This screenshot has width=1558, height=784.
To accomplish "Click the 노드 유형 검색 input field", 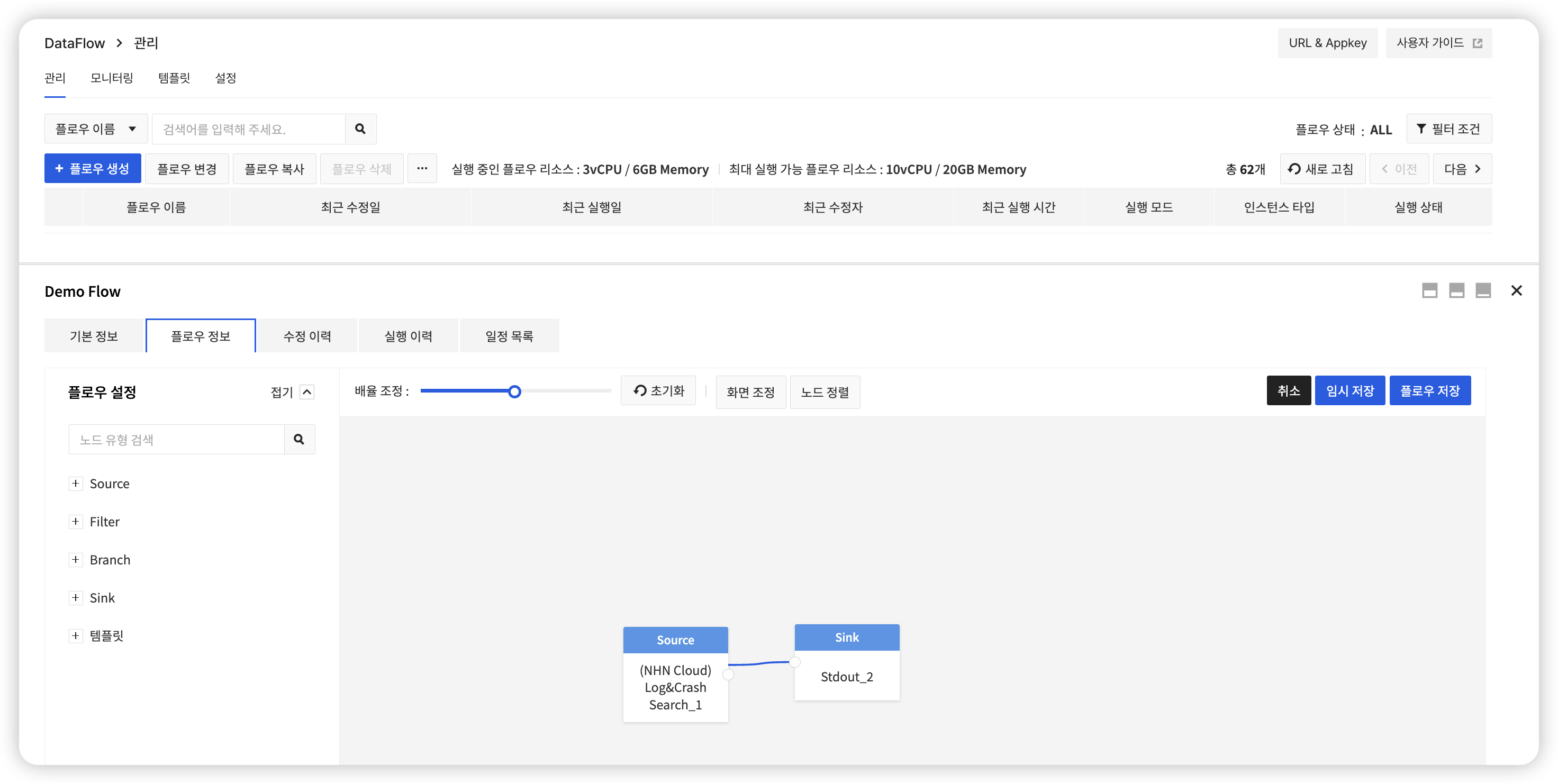I will (177, 440).
